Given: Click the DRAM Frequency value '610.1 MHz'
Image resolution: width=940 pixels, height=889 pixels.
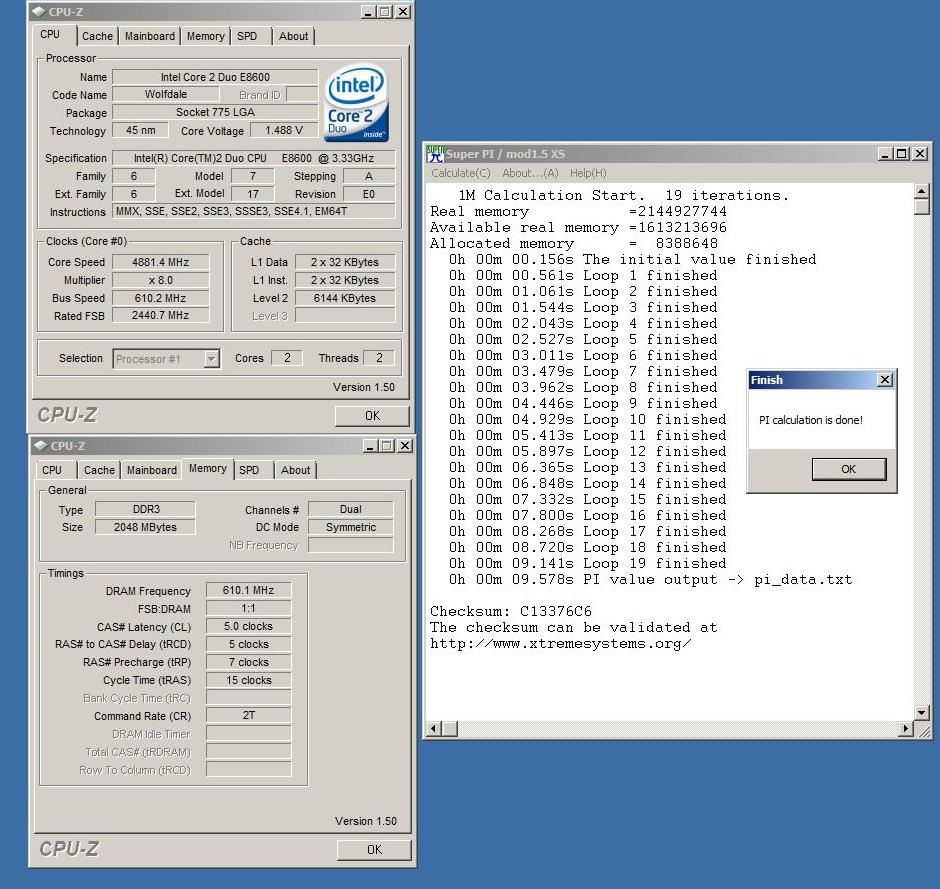Looking at the screenshot, I should click(x=248, y=590).
